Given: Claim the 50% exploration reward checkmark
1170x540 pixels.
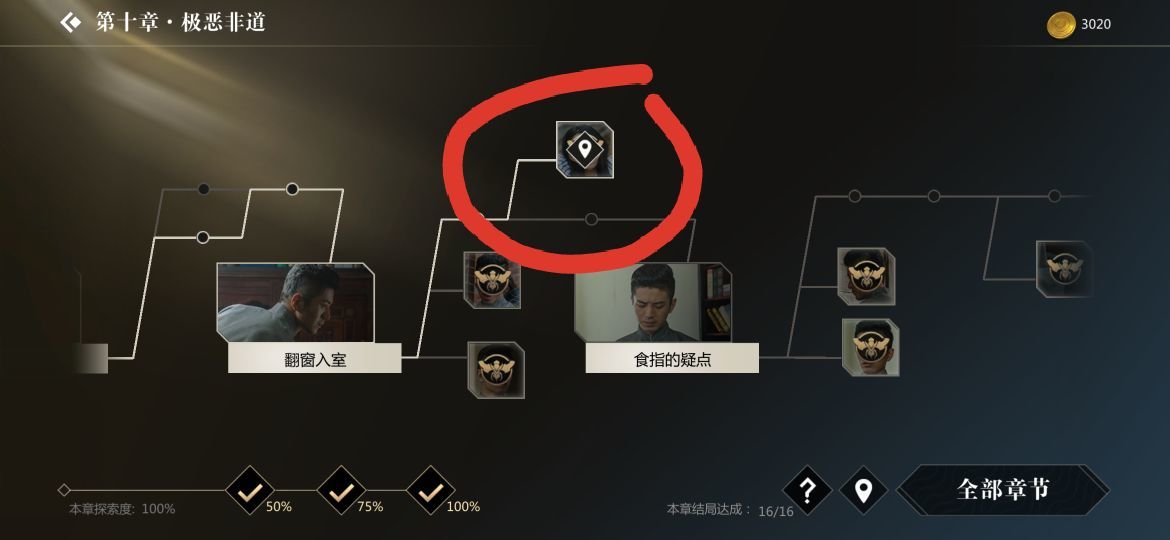Looking at the screenshot, I should click(x=249, y=491).
